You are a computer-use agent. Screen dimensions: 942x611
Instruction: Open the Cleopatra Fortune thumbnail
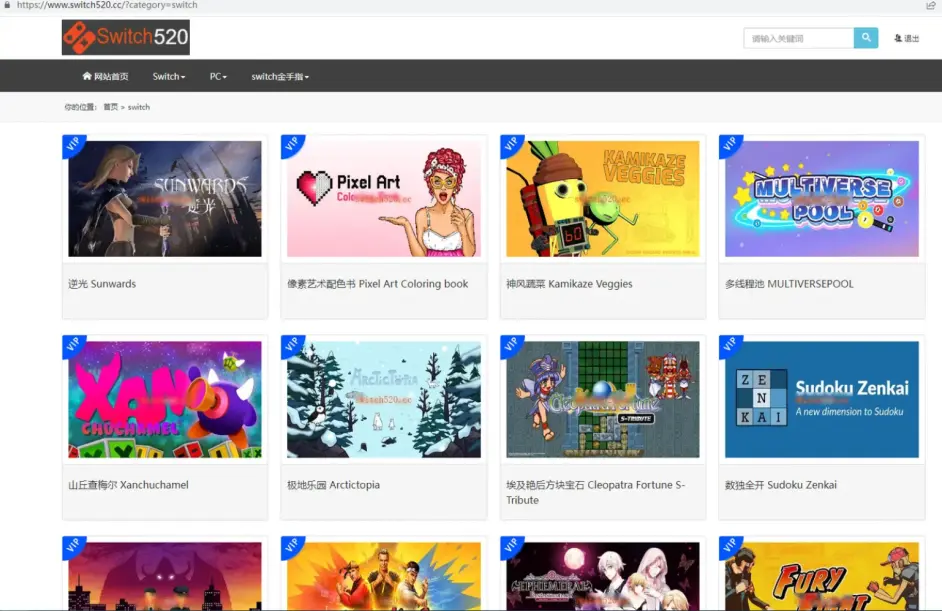[x=603, y=400]
